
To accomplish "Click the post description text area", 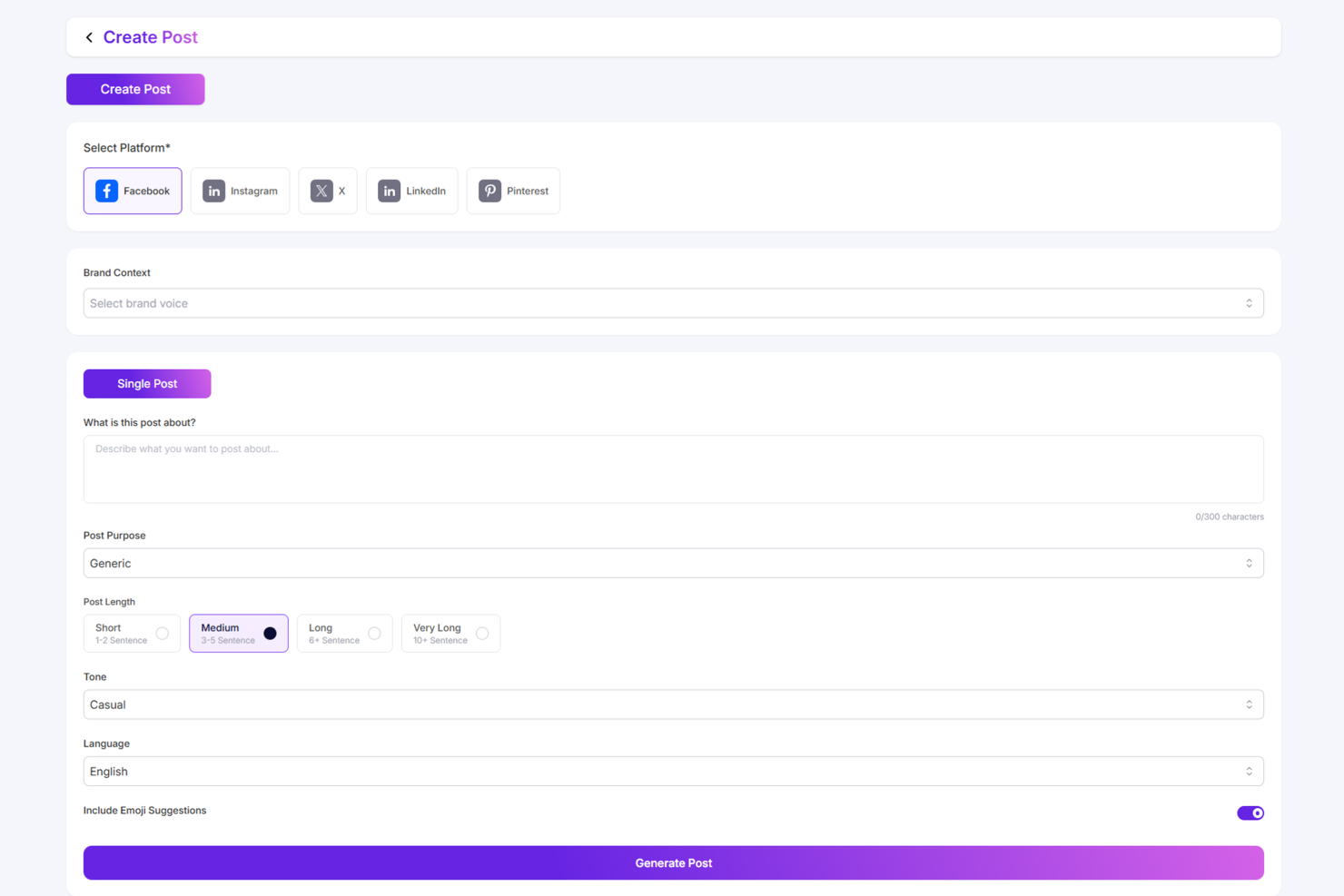I will point(673,468).
